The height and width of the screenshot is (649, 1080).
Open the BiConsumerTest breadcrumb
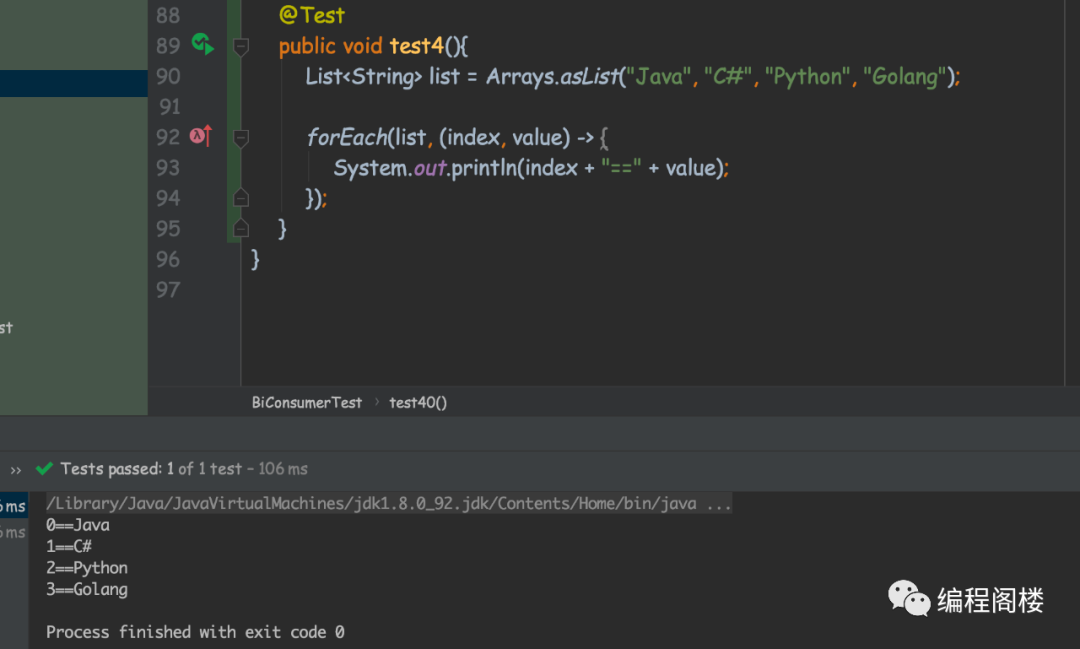(x=307, y=402)
